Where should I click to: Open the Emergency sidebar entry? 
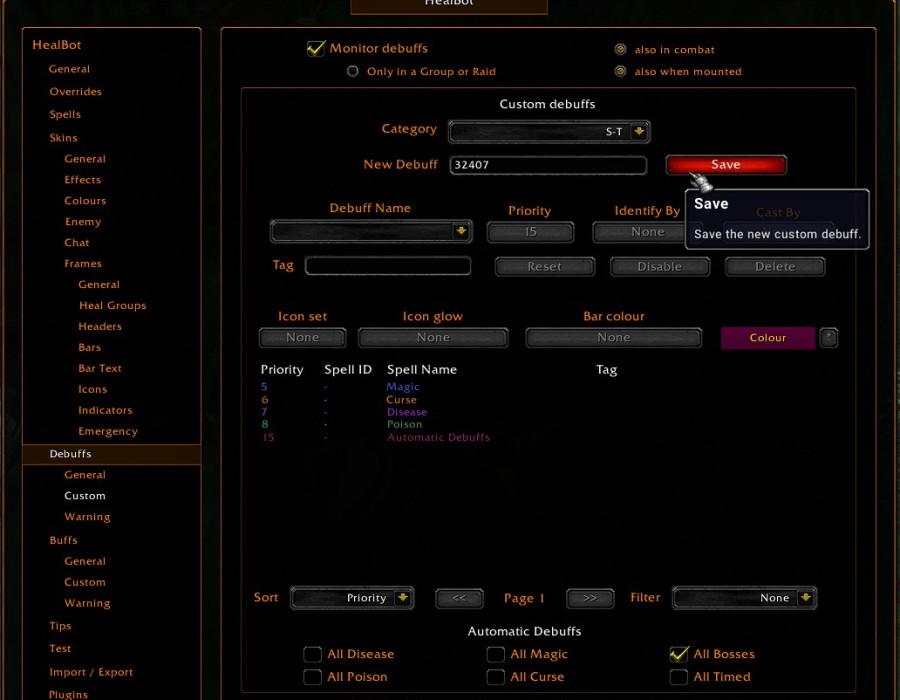click(x=108, y=431)
